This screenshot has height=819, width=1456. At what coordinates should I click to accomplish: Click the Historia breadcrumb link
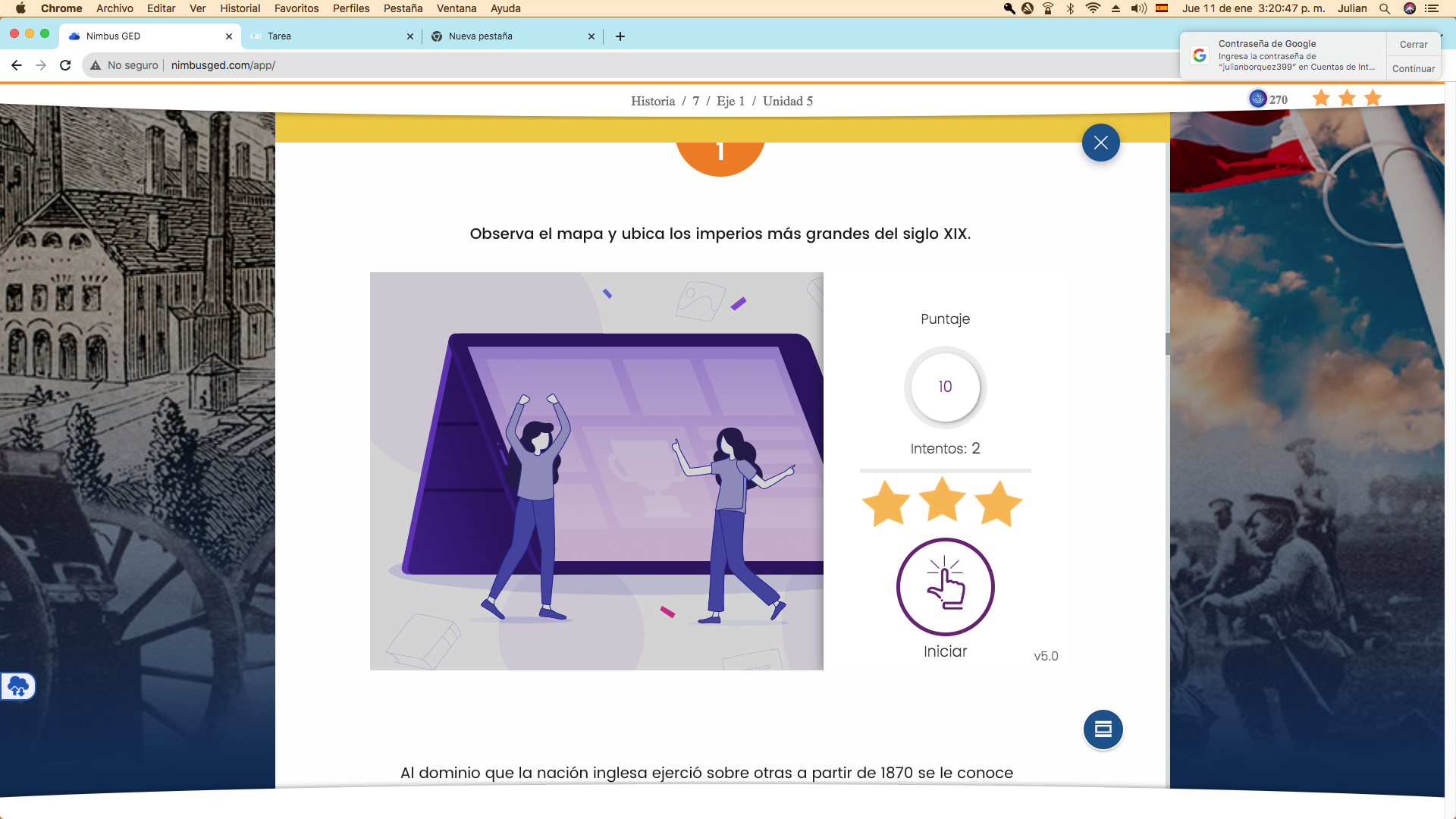[x=652, y=101]
